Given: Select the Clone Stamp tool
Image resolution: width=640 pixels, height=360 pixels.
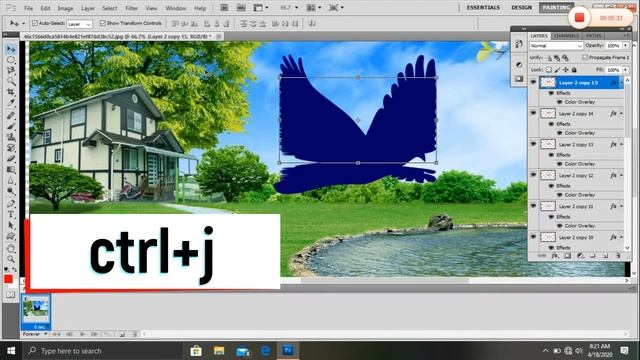Looking at the screenshot, I should [11, 137].
